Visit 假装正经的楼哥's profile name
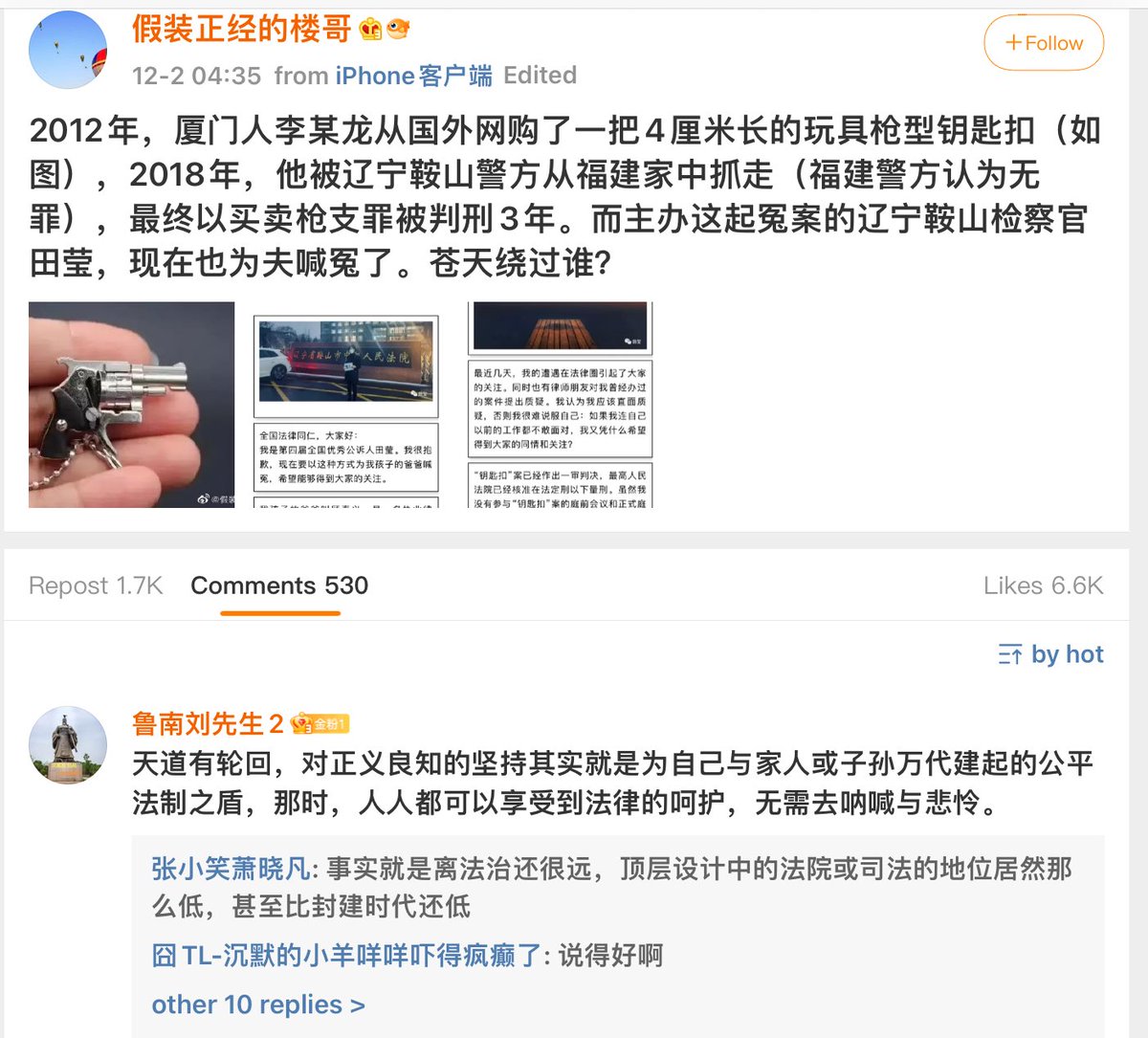Screen dimensions: 1148x1038 242,30
